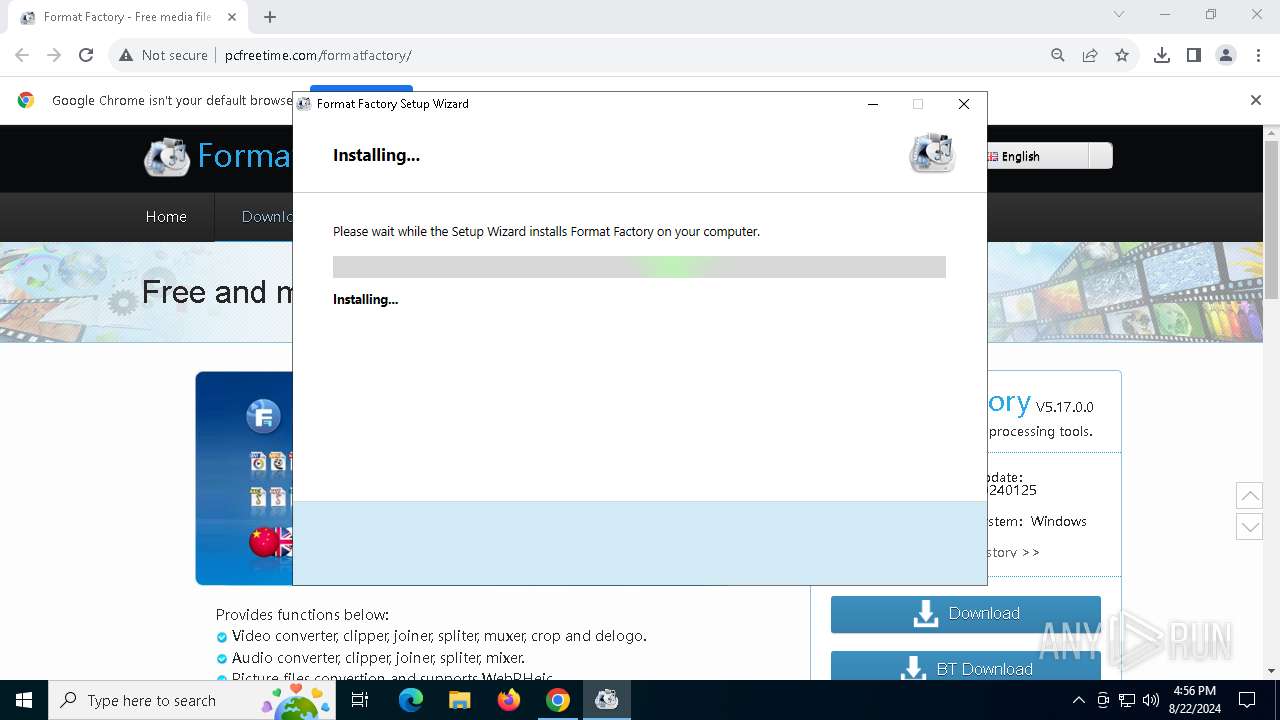Viewport: 1280px width, 720px height.
Task: Open Windows notification center
Action: click(x=1247, y=700)
